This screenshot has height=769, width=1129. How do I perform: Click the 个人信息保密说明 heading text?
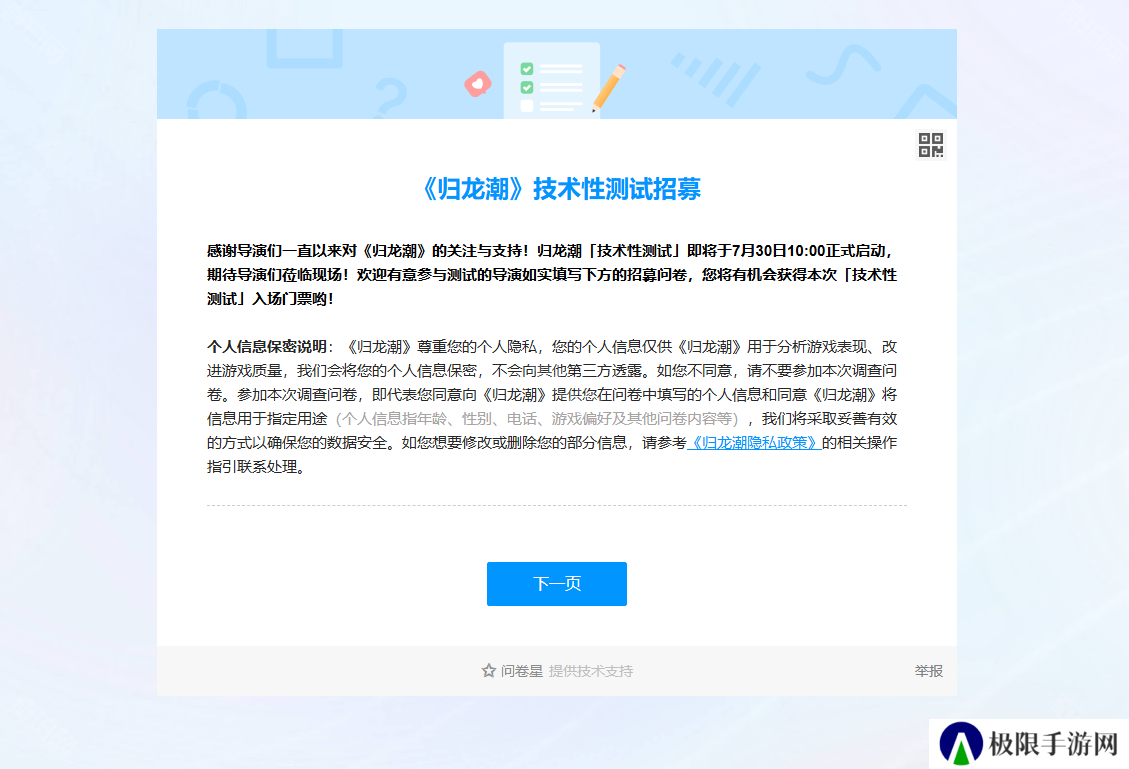267,347
